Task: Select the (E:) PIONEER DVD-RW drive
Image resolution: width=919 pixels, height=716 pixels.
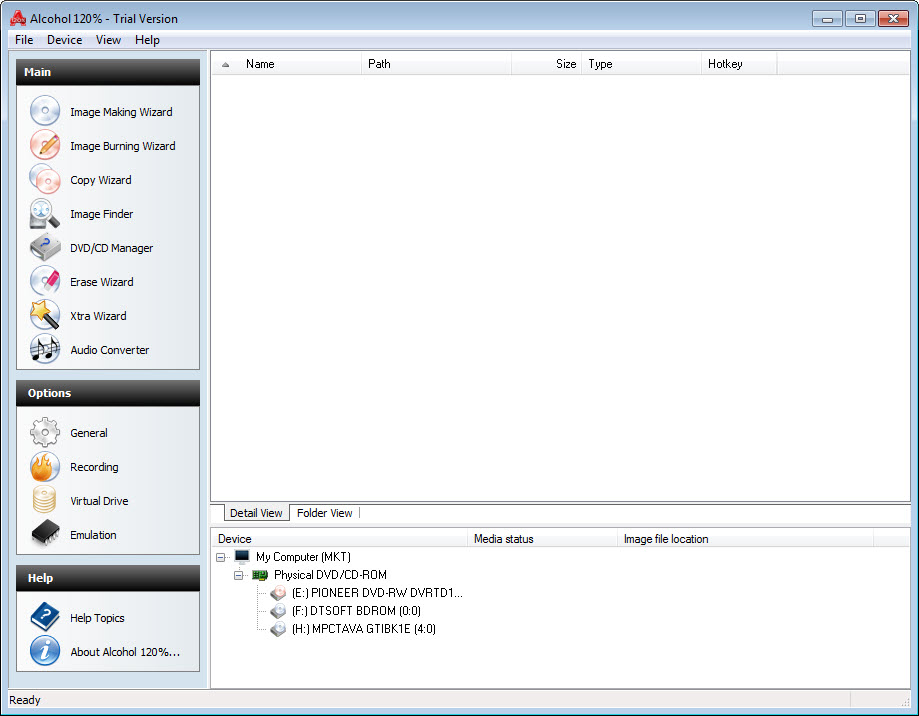Action: [x=377, y=593]
